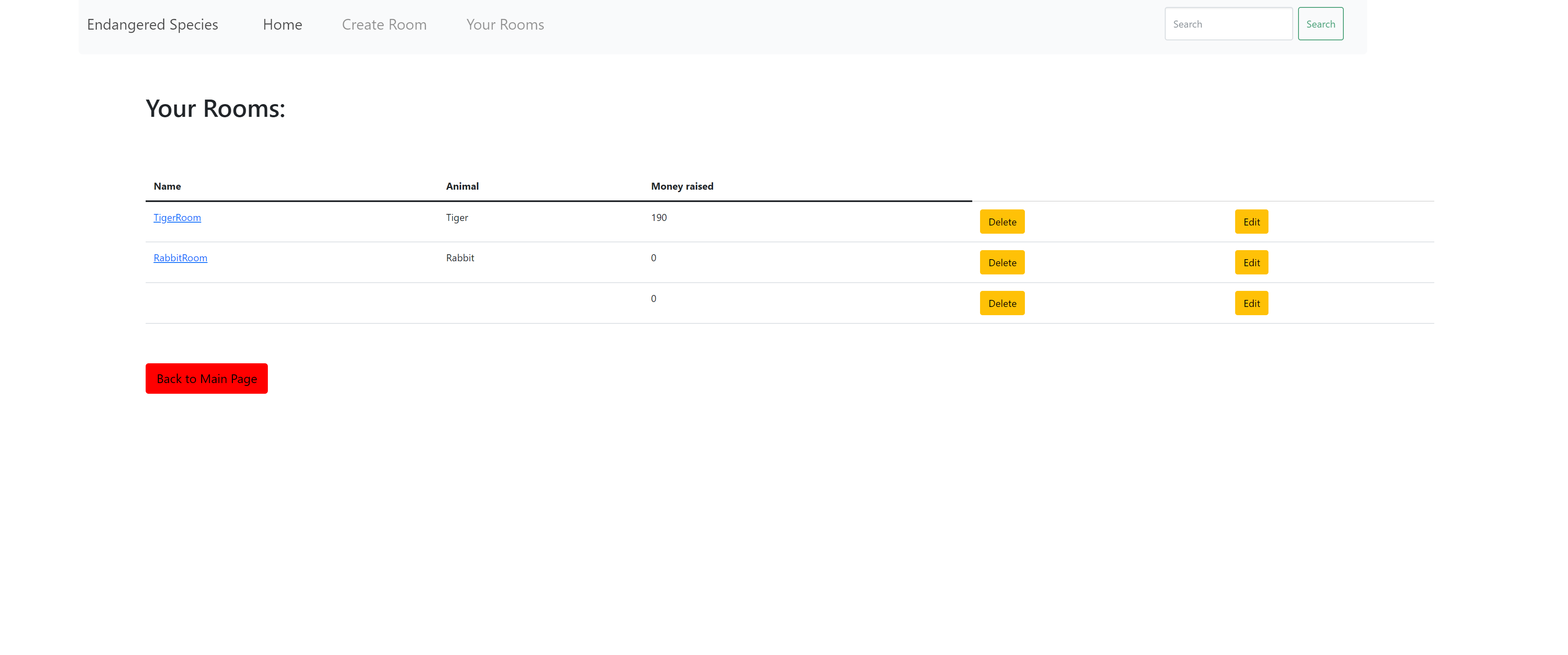Delete the unnamed third room
This screenshot has height=655, width=1568.
[1002, 303]
